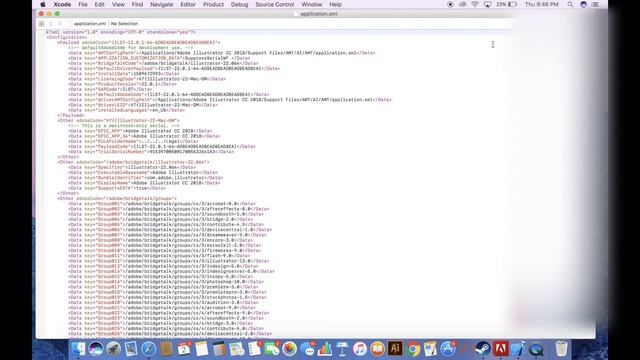This screenshot has width=640, height=360.
Task: Click the 23% battery indicator
Action: pyautogui.click(x=507, y=4)
